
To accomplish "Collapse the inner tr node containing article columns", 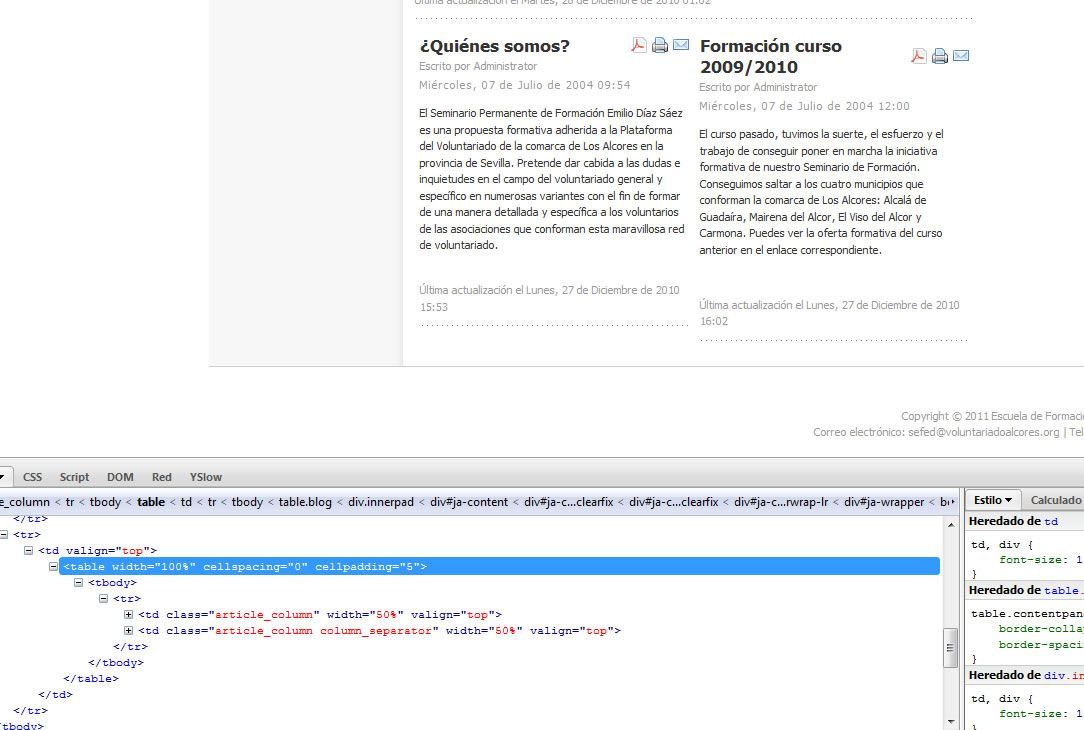I will [x=103, y=598].
